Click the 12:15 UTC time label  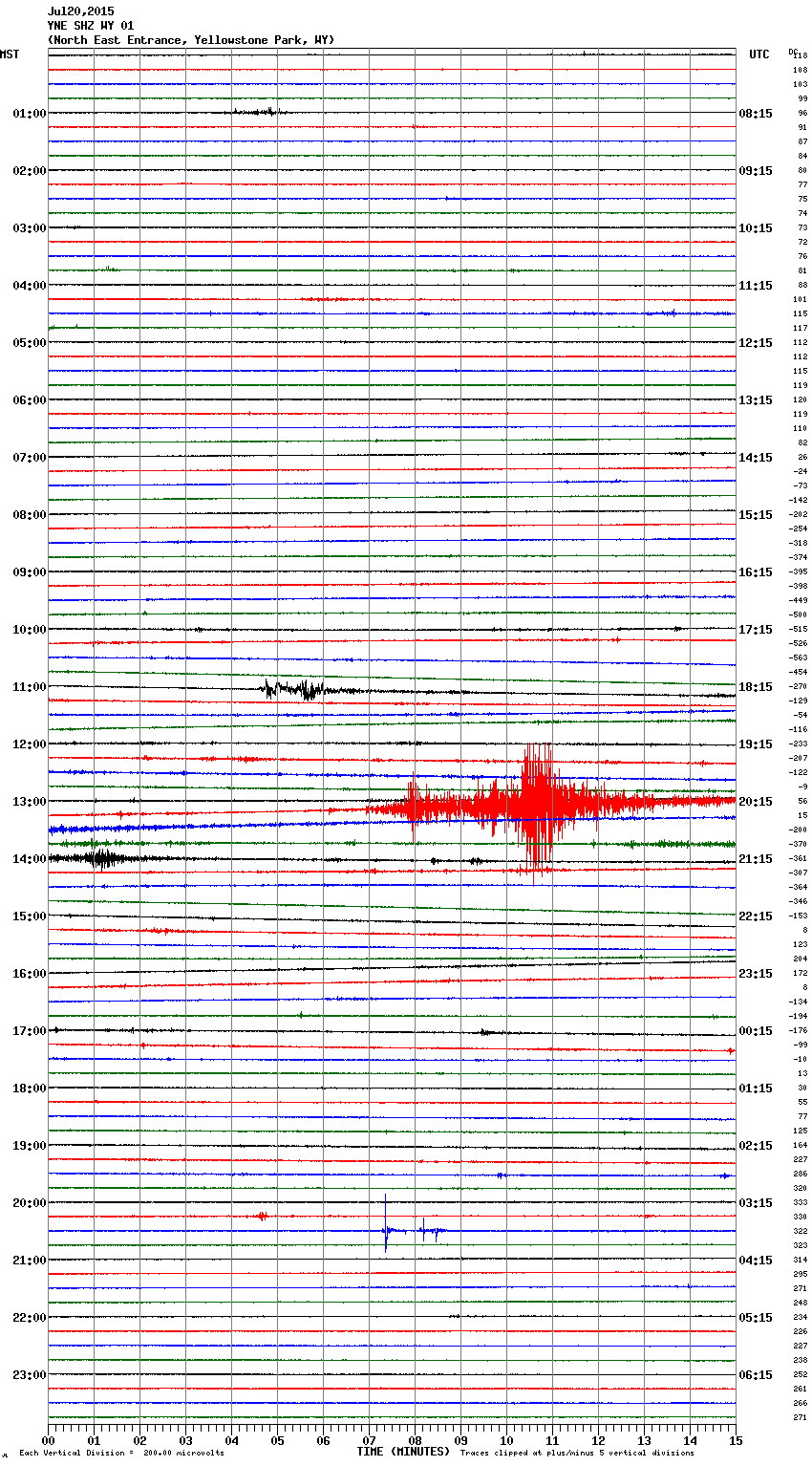[x=756, y=343]
